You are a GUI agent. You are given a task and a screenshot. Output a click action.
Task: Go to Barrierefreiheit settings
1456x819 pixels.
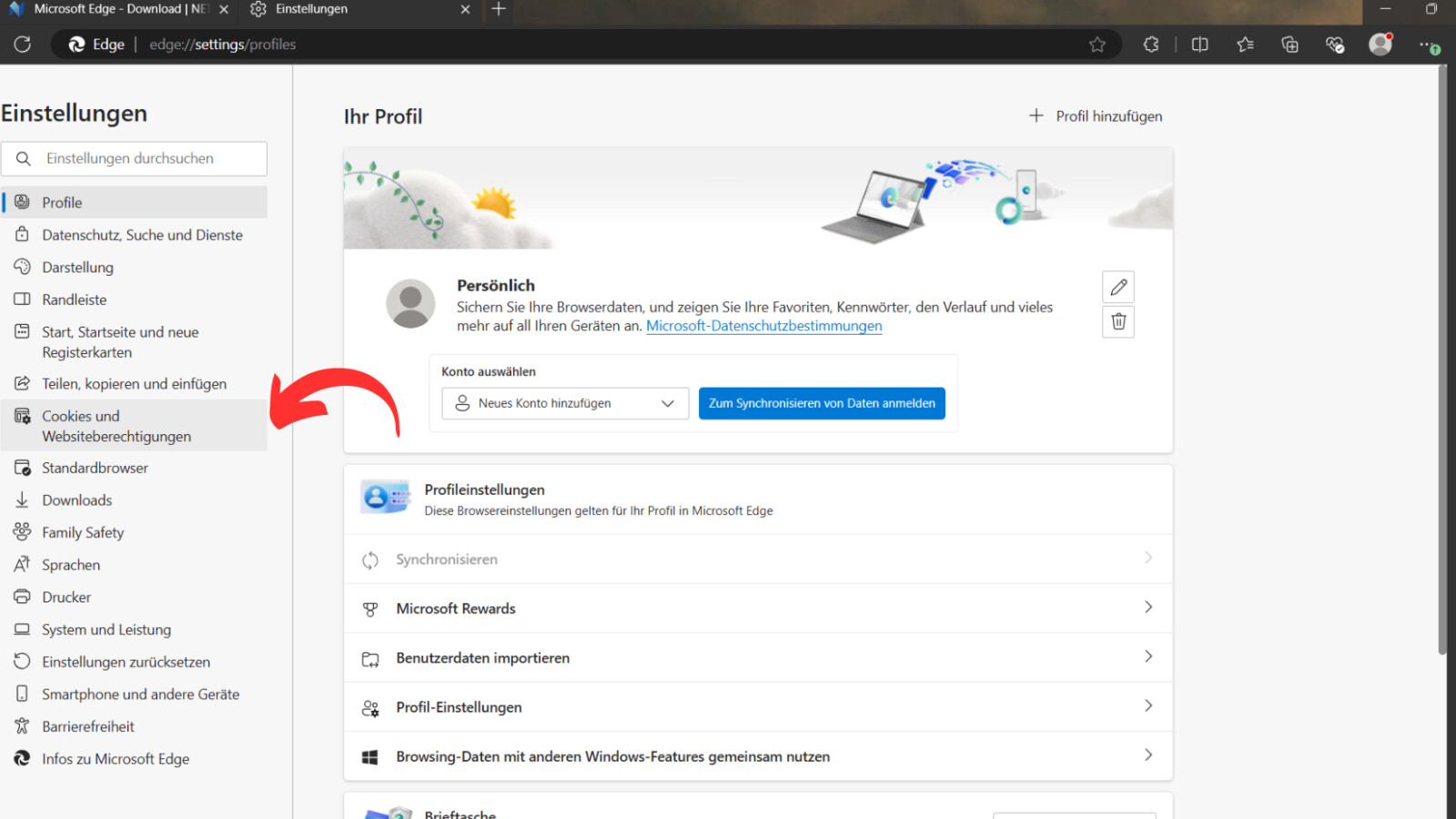point(135,726)
